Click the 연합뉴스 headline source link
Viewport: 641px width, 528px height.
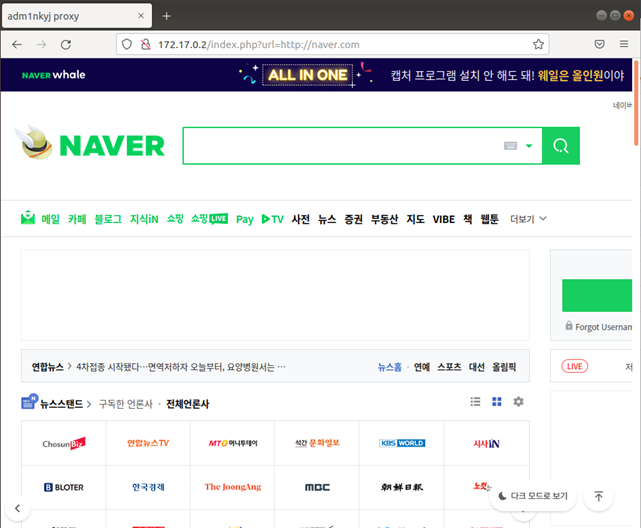pyautogui.click(x=47, y=367)
